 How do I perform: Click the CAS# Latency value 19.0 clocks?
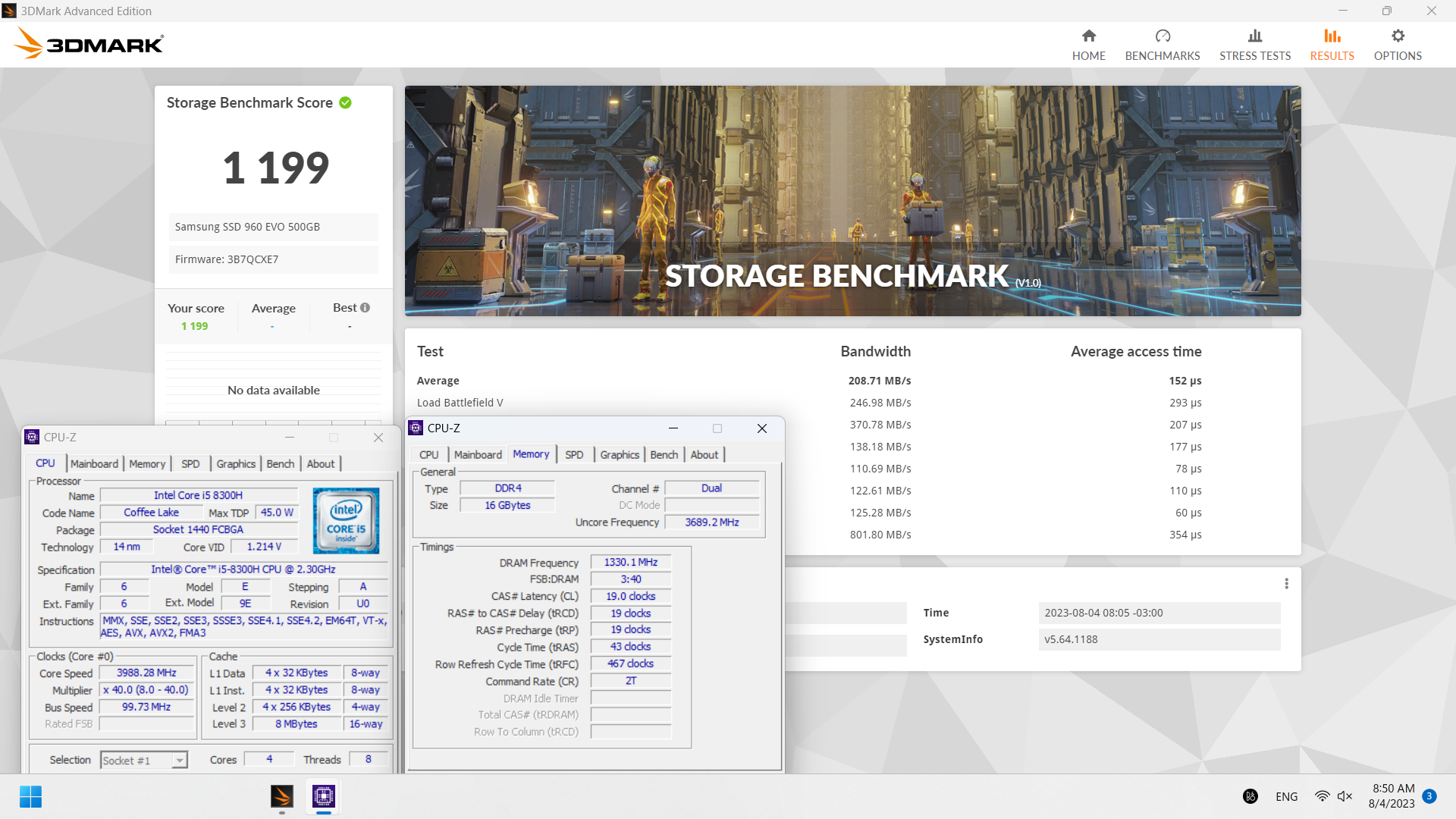631,596
